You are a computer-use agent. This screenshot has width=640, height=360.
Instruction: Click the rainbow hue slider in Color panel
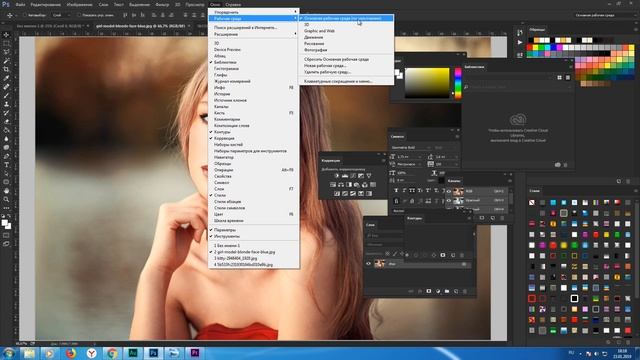(x=458, y=83)
